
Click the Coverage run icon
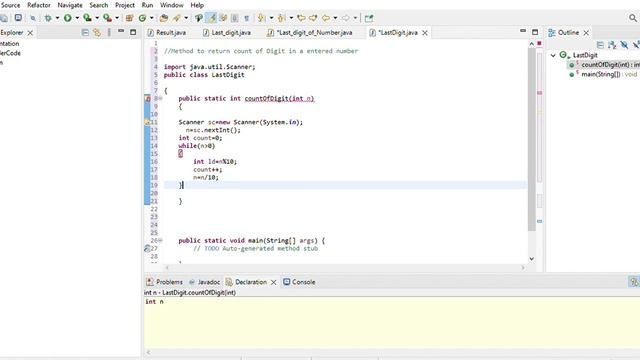coord(87,18)
